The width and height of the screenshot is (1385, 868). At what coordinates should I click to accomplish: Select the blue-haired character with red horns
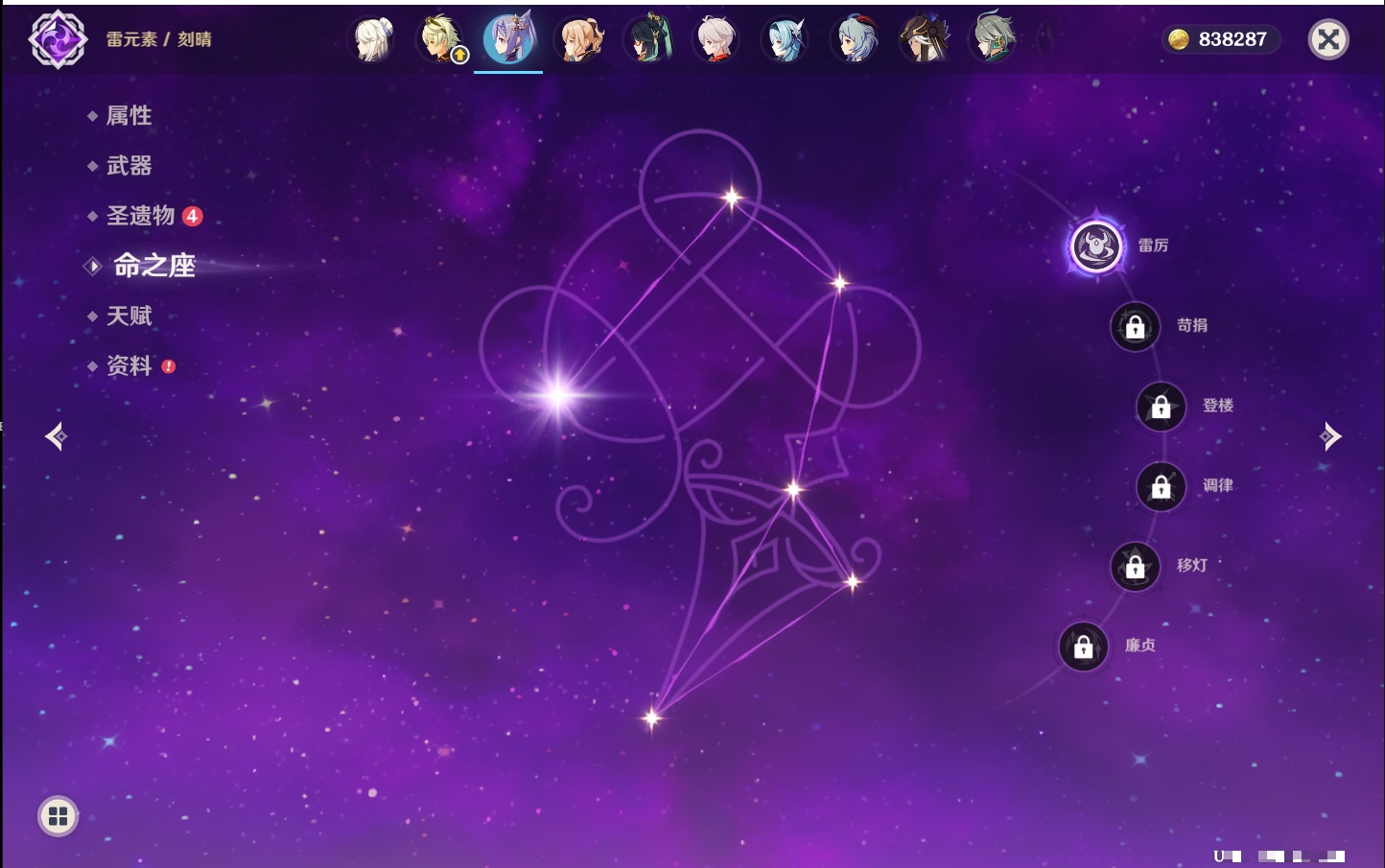[x=854, y=39]
